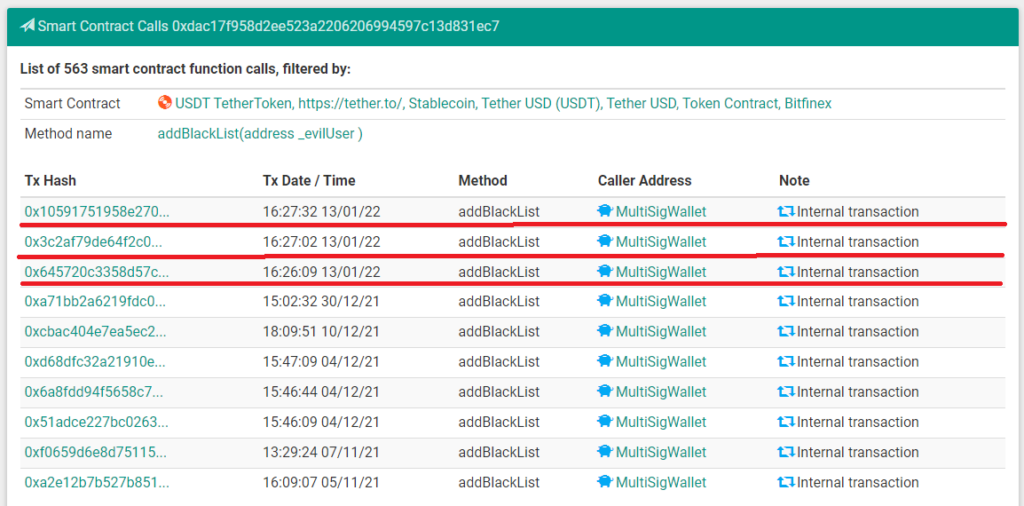Viewport: 1024px width, 506px height.
Task: Open transaction hash 0xf0659d6e8d75115...
Action: [x=95, y=452]
